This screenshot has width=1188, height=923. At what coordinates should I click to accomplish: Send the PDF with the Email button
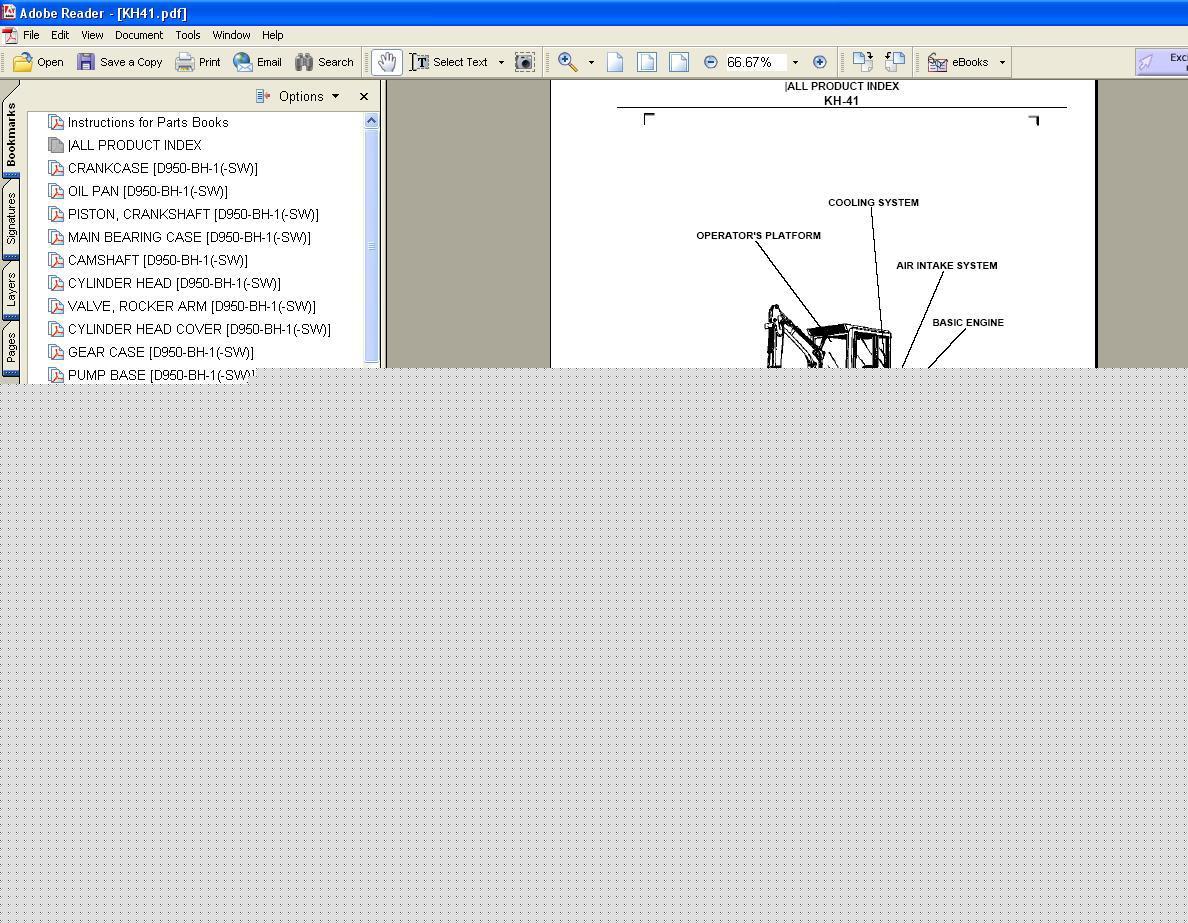[257, 62]
